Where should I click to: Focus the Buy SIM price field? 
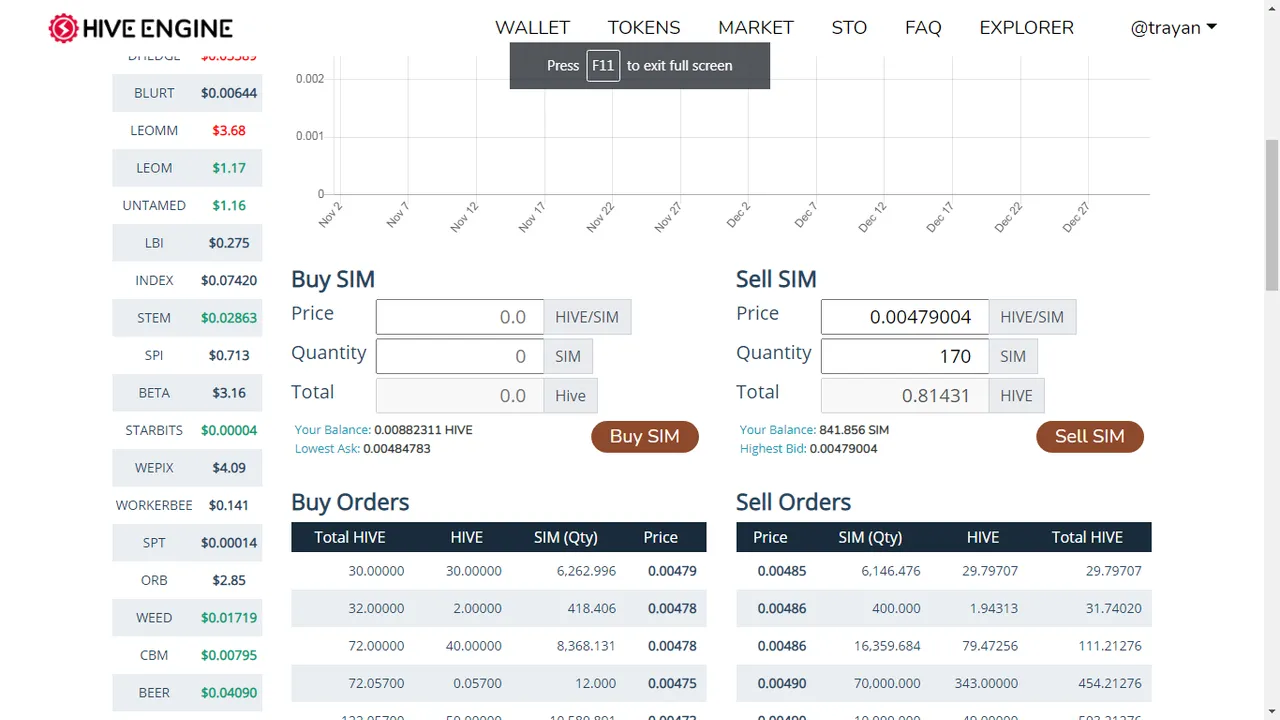460,317
